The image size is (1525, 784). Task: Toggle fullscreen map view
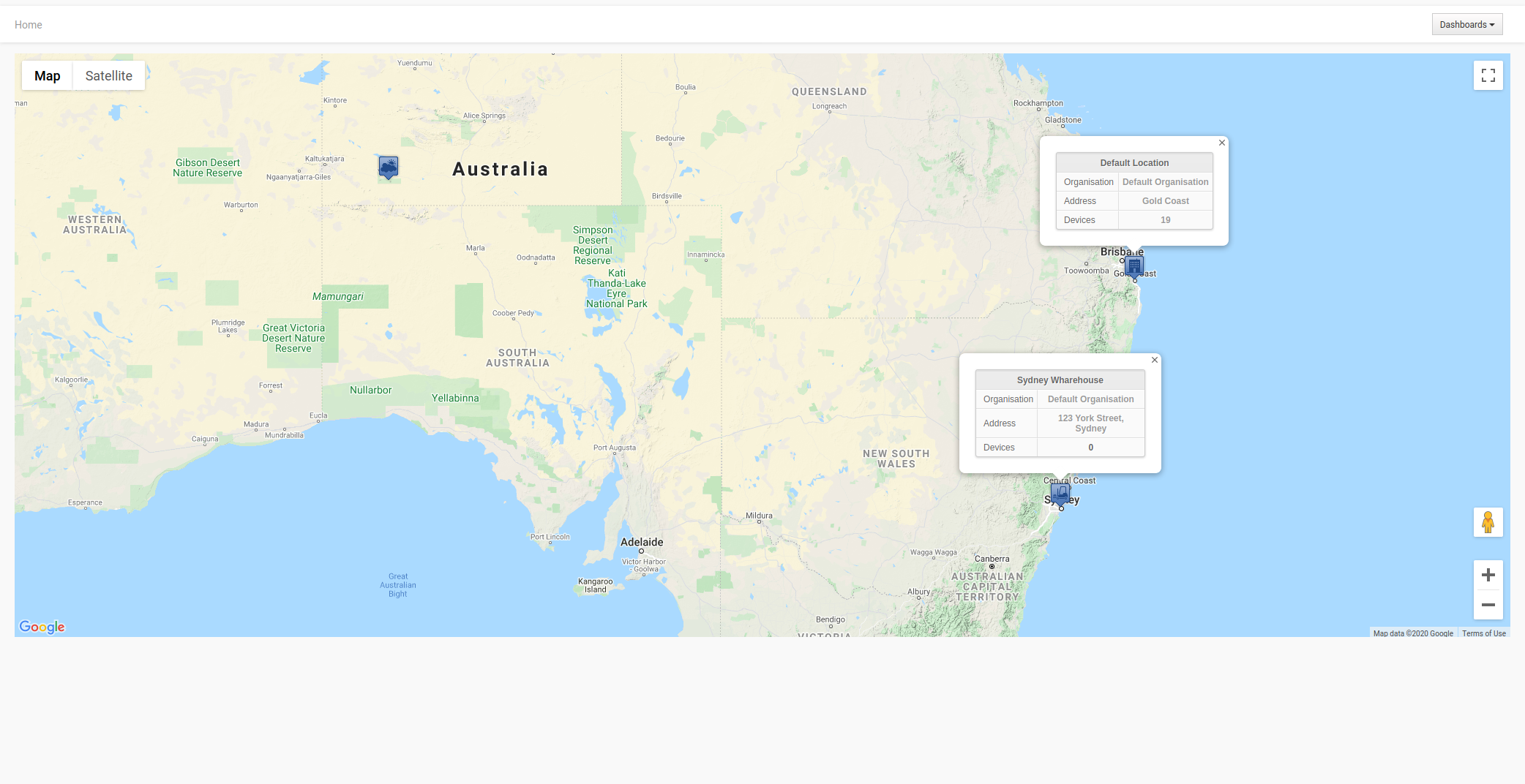coord(1488,75)
